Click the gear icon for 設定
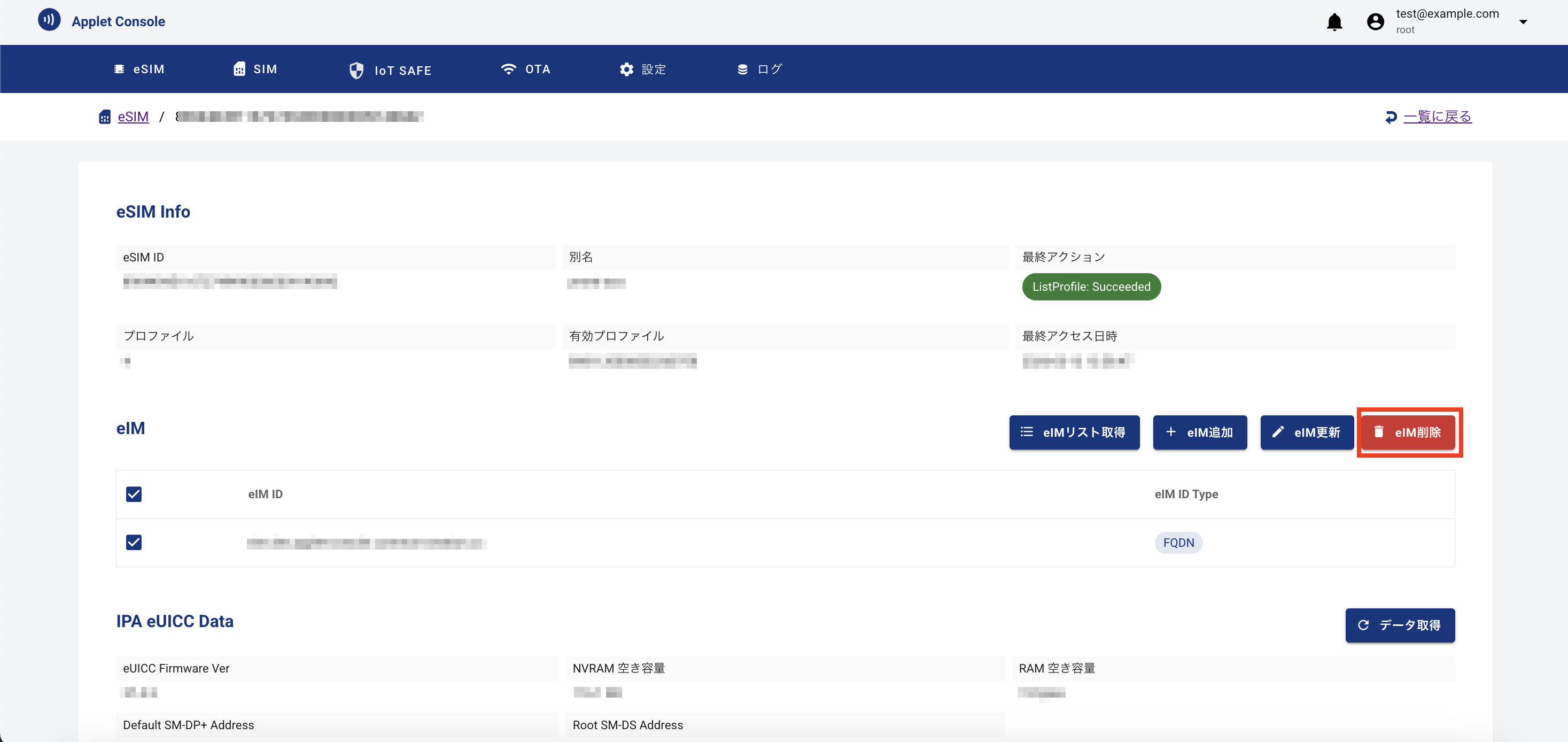1568x742 pixels. [626, 69]
